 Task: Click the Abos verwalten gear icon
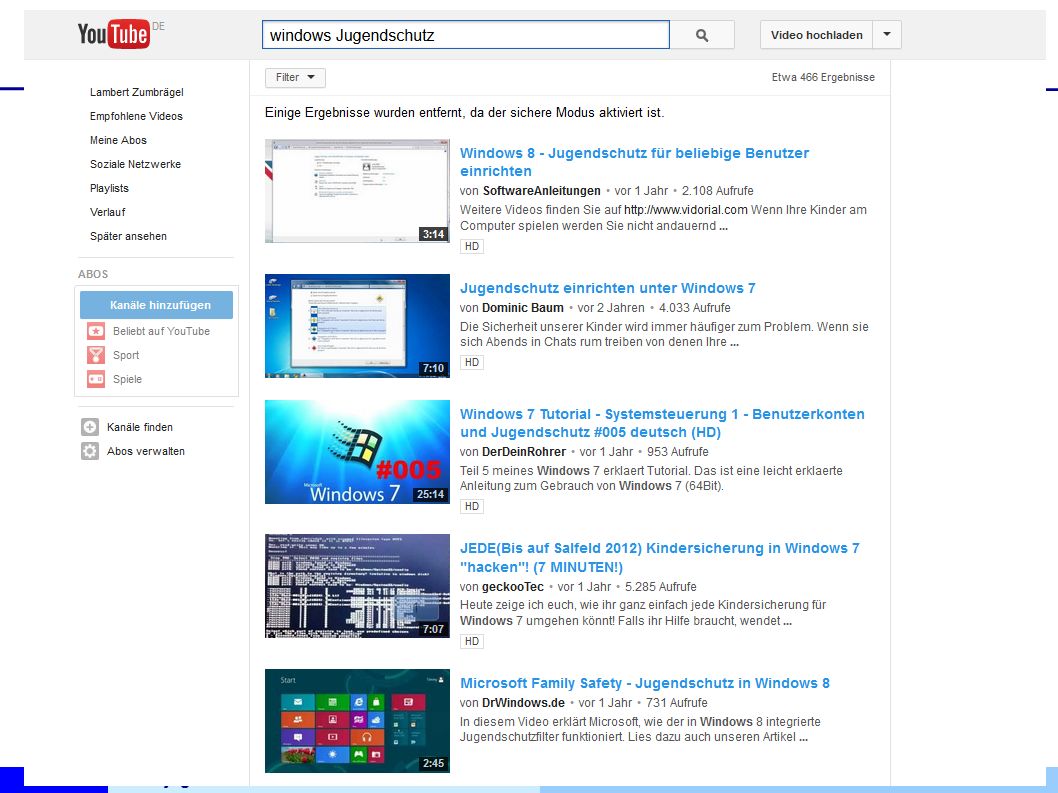coord(90,452)
